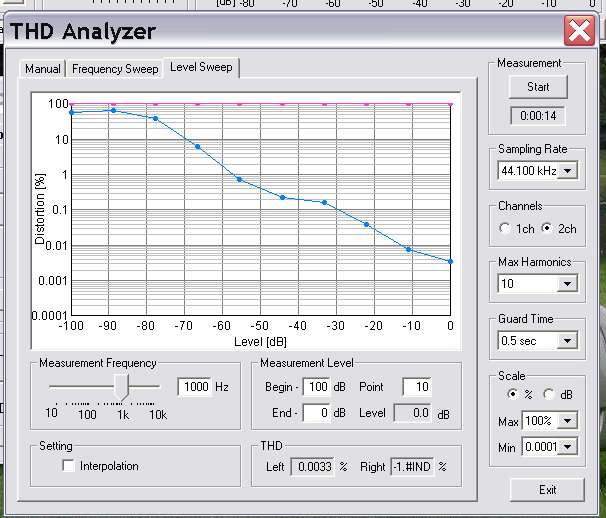The width and height of the screenshot is (606, 518).
Task: Click the Level readout field showing 0.0
Action: tap(412, 413)
